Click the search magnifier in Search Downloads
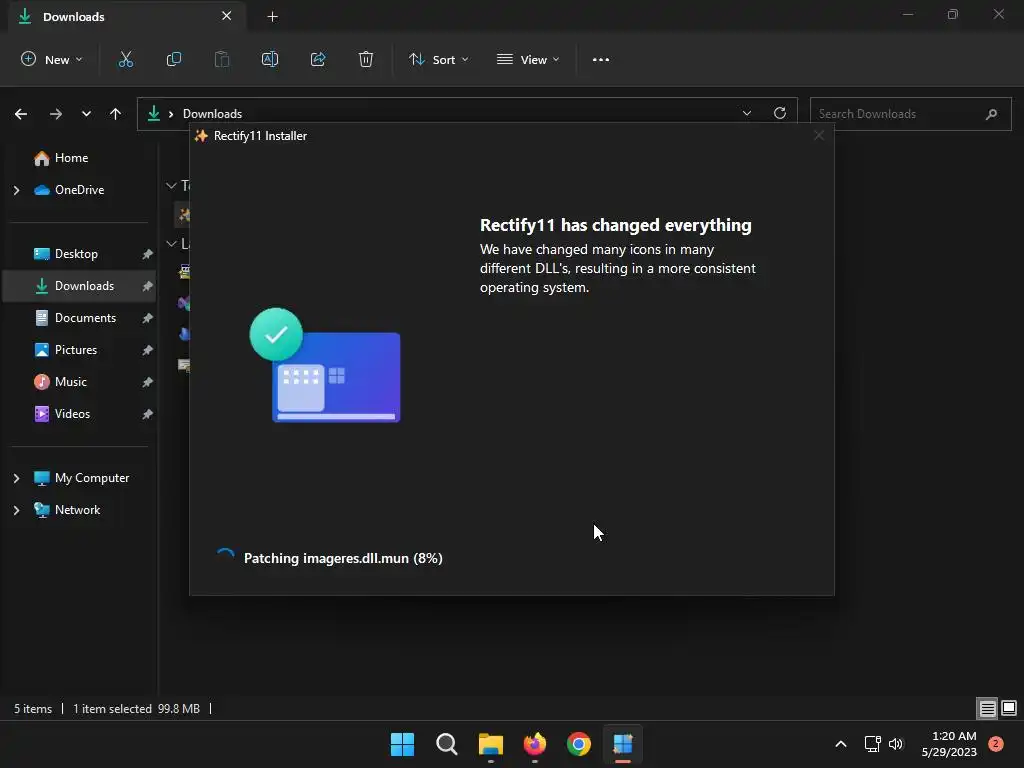This screenshot has height=768, width=1024. [x=991, y=114]
